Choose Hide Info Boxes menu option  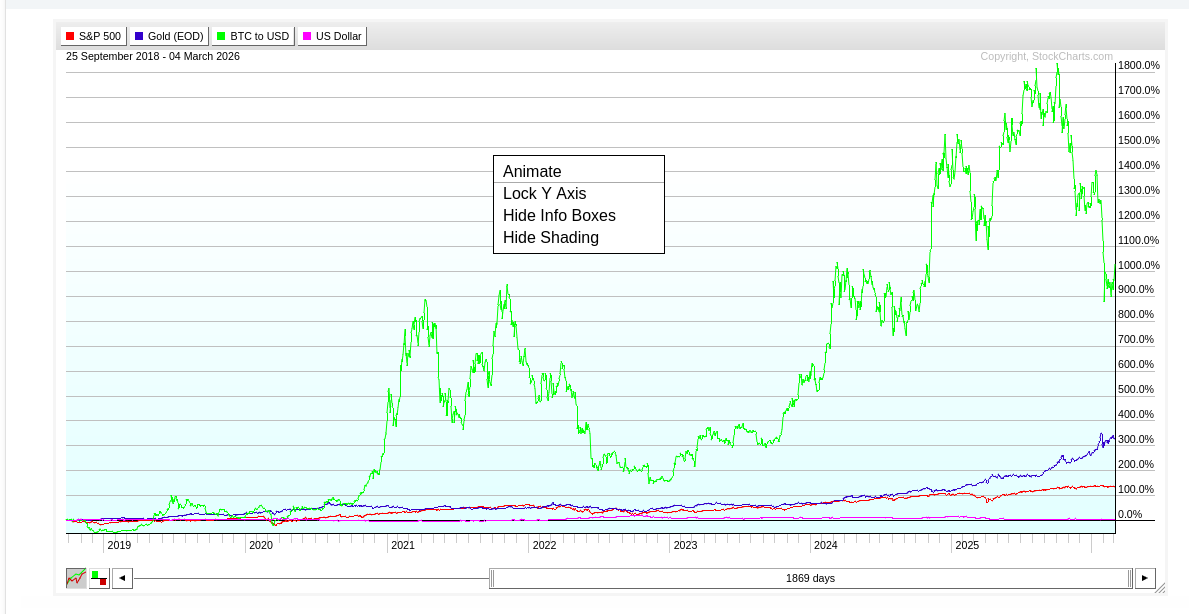click(579, 215)
